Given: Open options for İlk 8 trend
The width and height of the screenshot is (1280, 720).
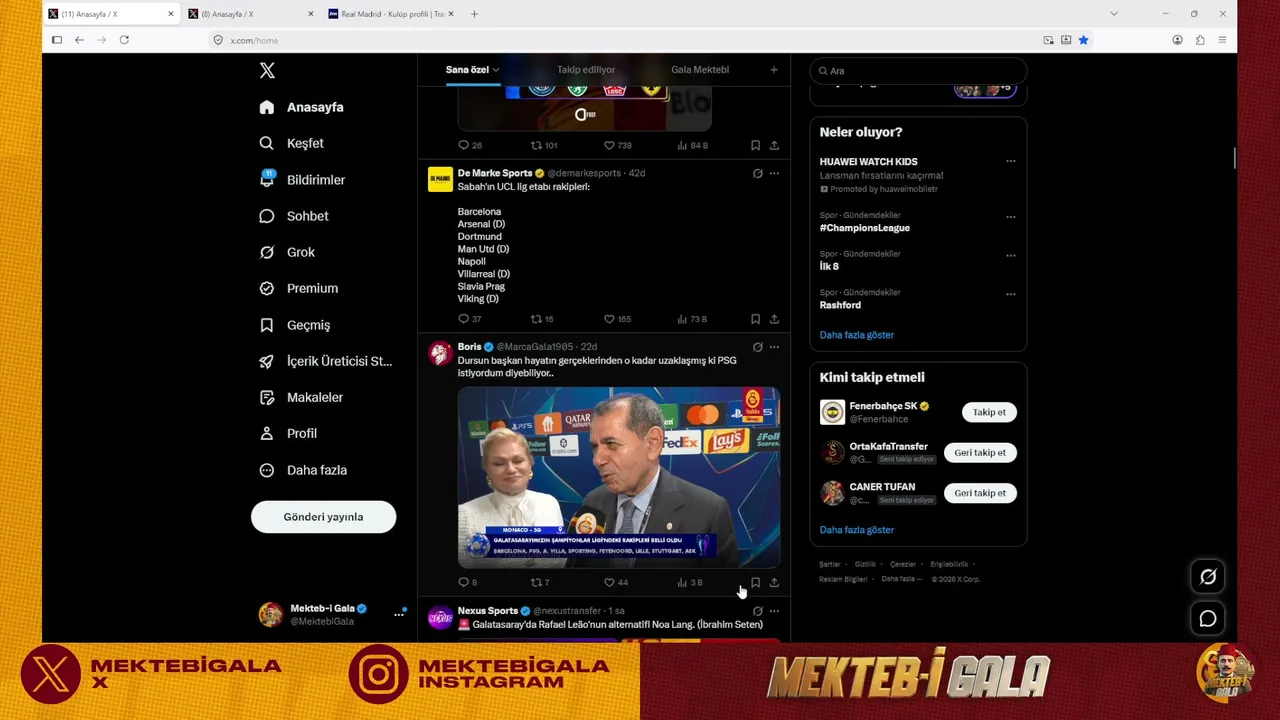Looking at the screenshot, I should pos(1010,256).
